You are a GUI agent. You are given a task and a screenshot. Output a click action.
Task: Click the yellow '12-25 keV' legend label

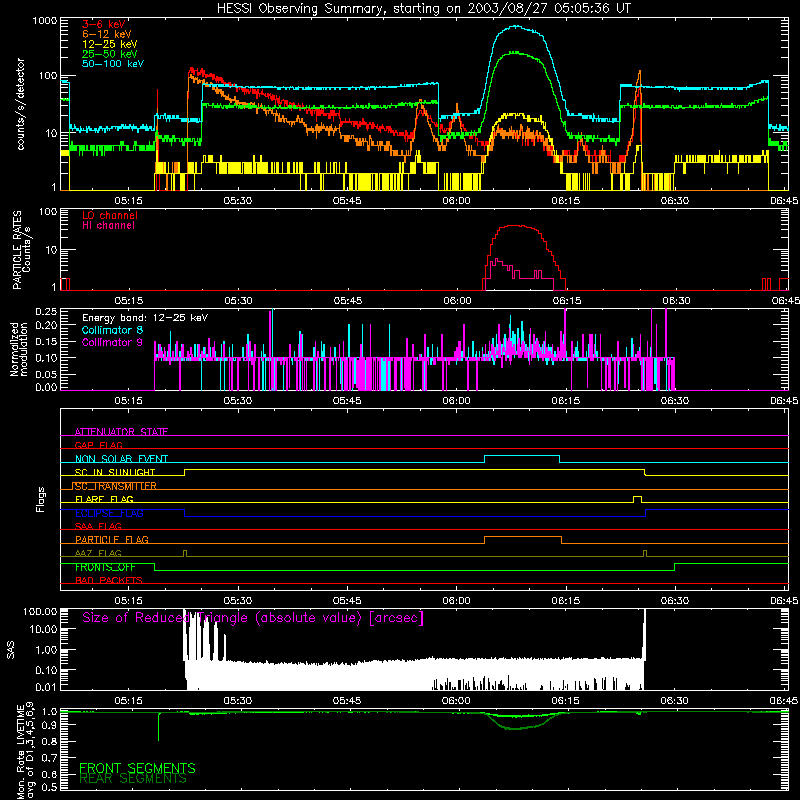pyautogui.click(x=110, y=44)
